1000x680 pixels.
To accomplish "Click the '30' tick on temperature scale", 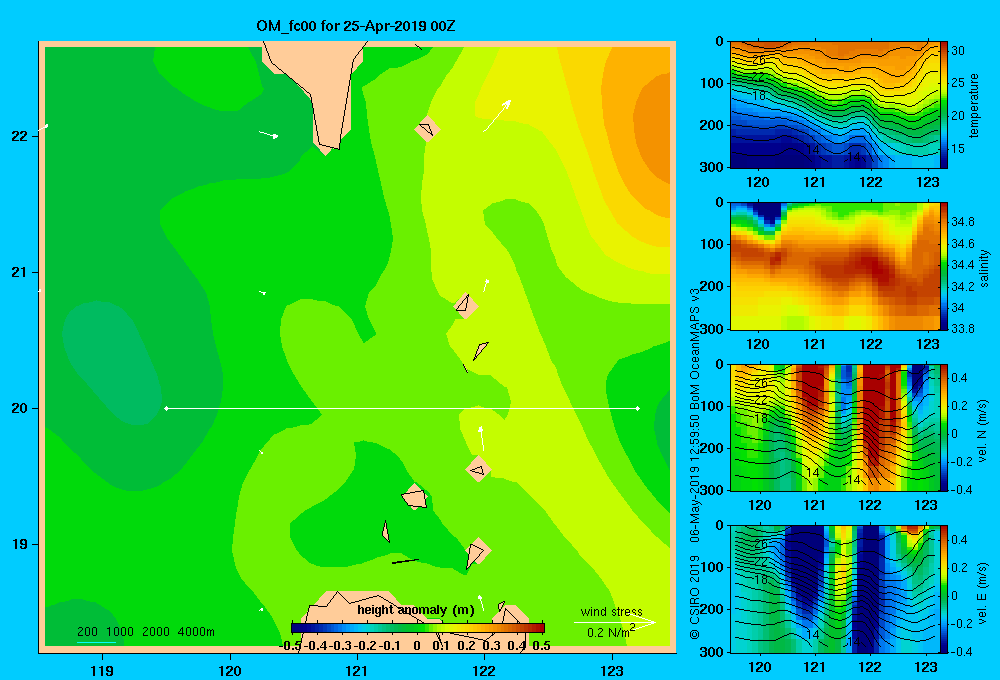I will tap(958, 51).
